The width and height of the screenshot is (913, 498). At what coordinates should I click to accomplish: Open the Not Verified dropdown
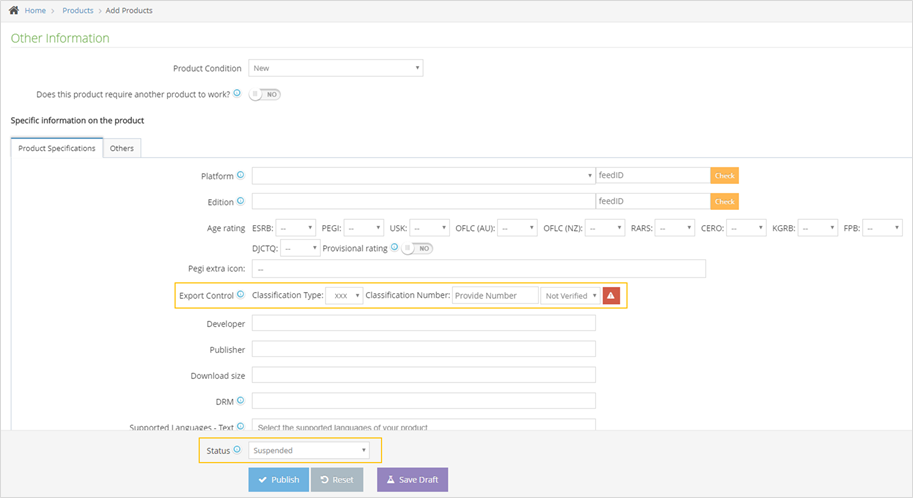(570, 296)
